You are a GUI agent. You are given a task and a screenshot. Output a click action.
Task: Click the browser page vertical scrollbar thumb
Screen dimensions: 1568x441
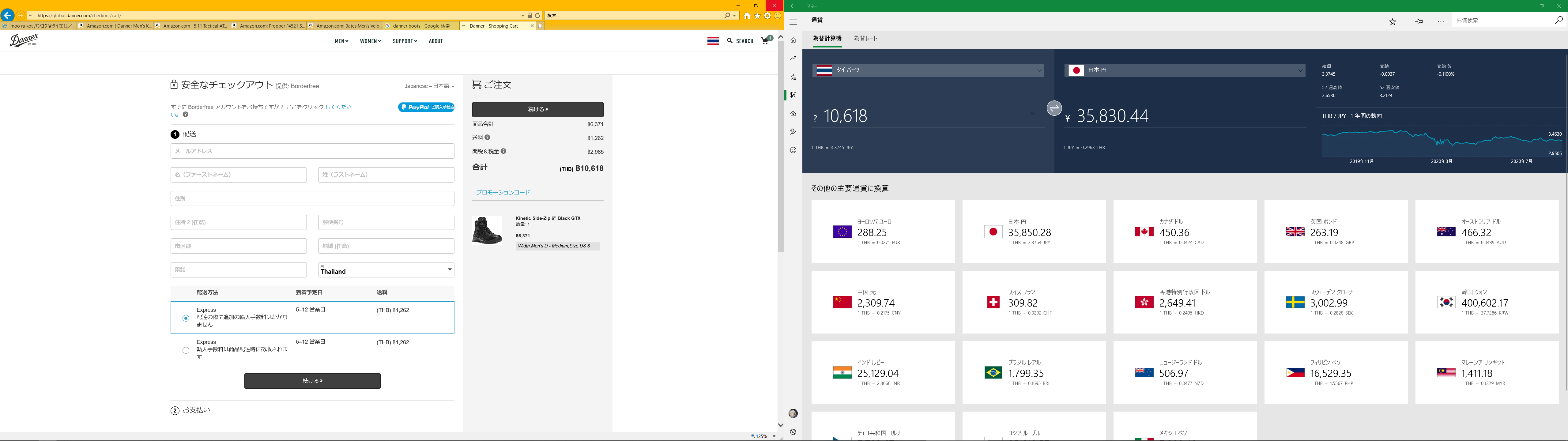tap(780, 146)
